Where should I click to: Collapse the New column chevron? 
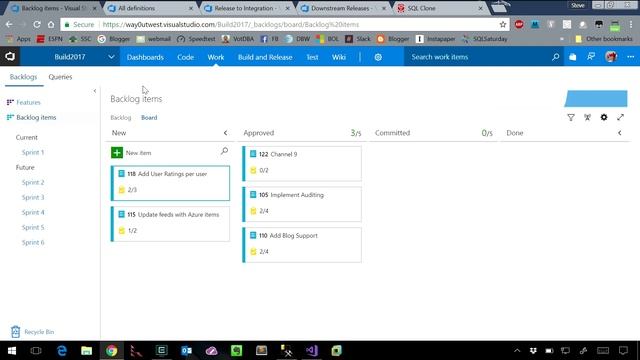click(x=225, y=133)
